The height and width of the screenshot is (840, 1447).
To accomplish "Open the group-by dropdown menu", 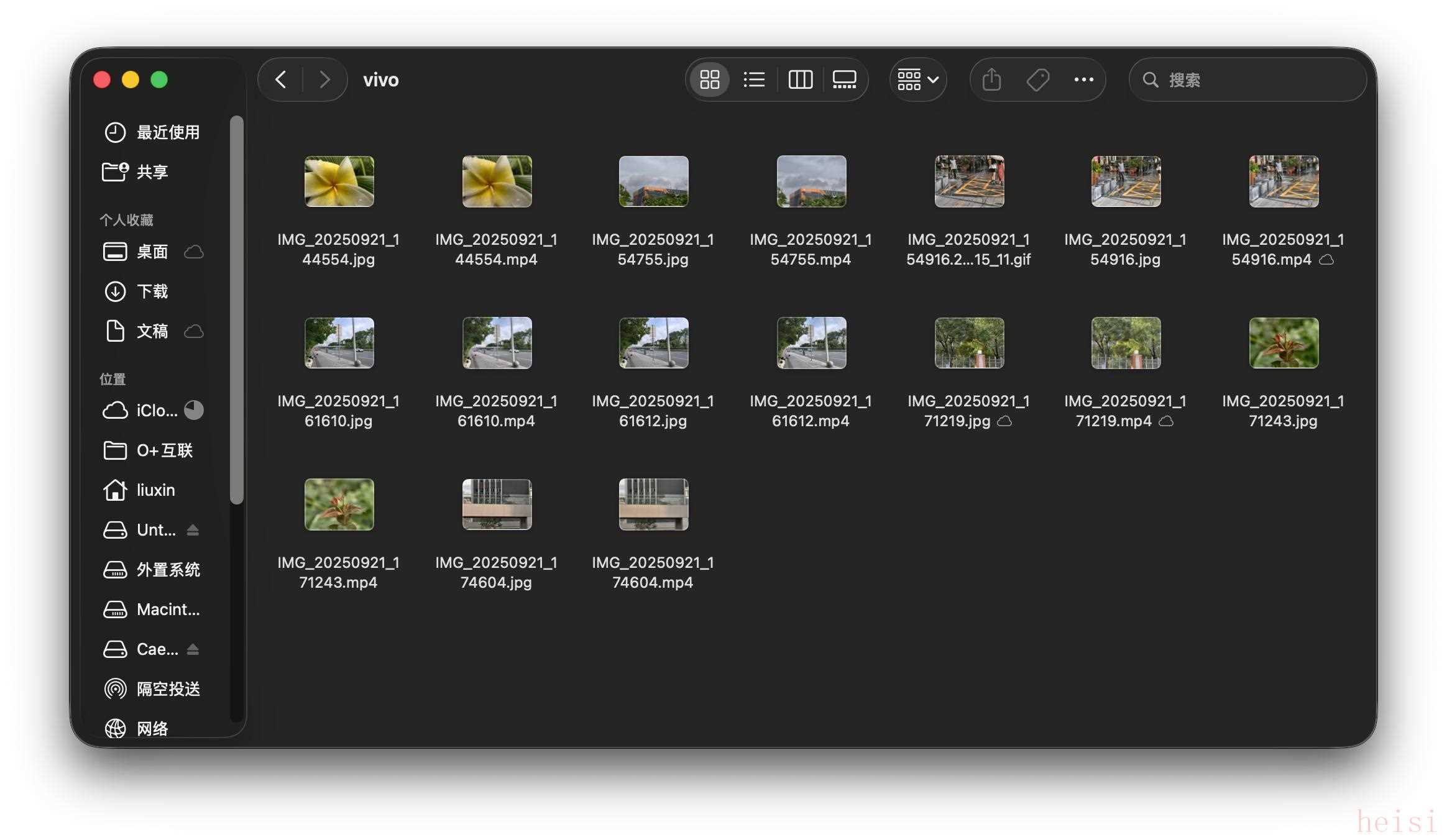I will (x=917, y=80).
